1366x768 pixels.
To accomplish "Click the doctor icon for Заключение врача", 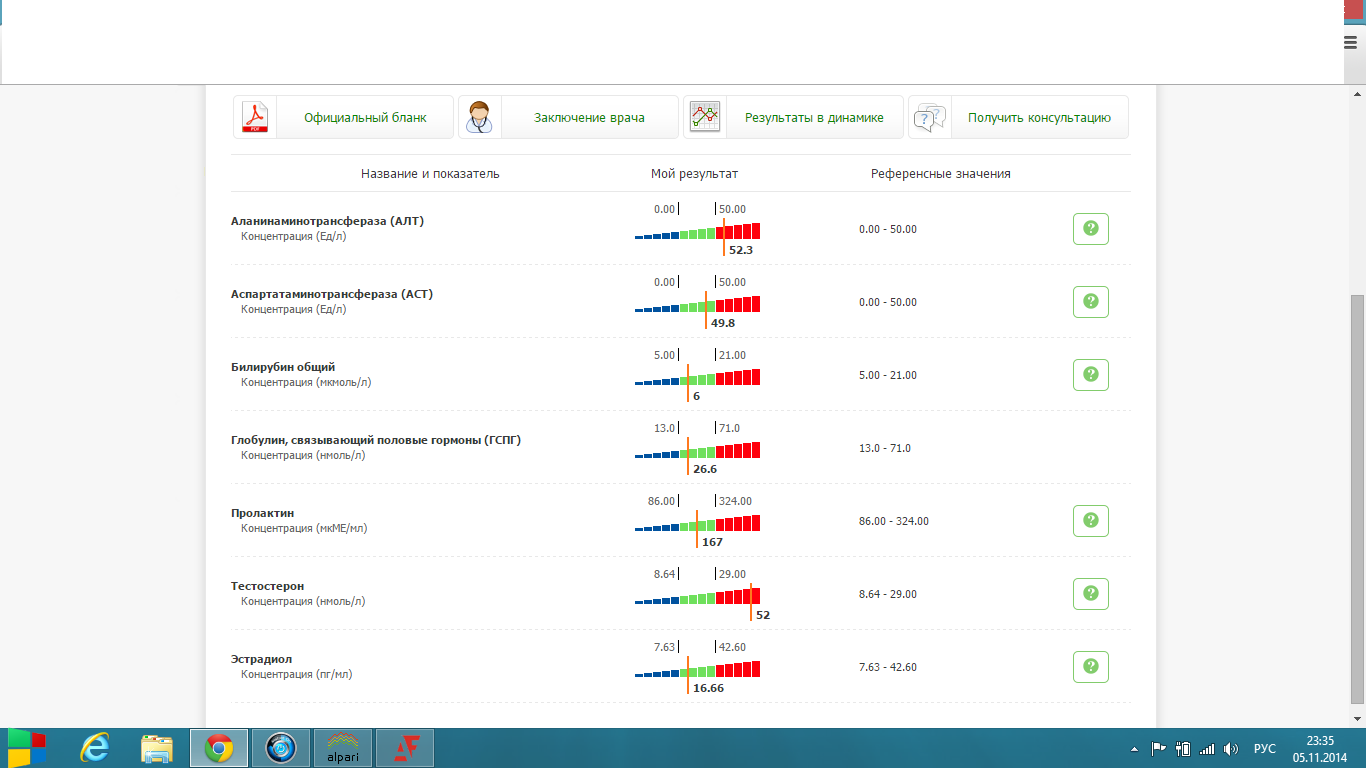I will pos(480,117).
